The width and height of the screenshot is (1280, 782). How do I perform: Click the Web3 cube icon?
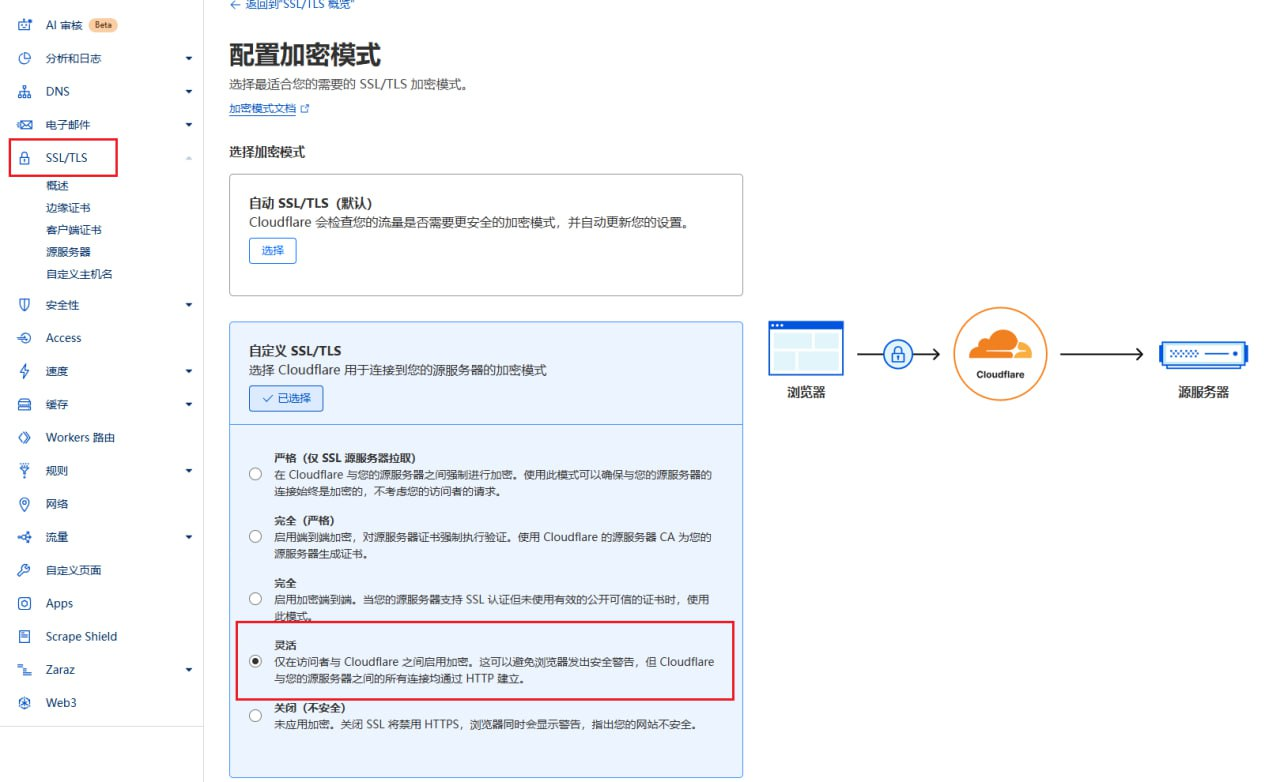point(25,702)
